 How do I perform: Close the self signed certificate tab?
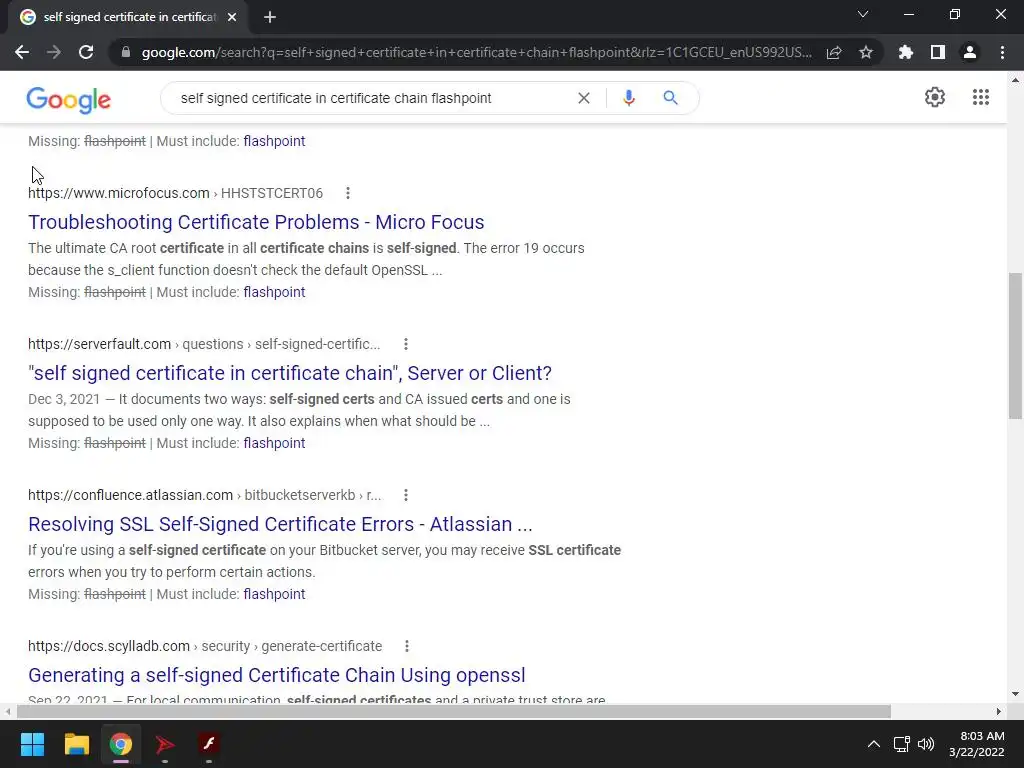click(x=232, y=17)
